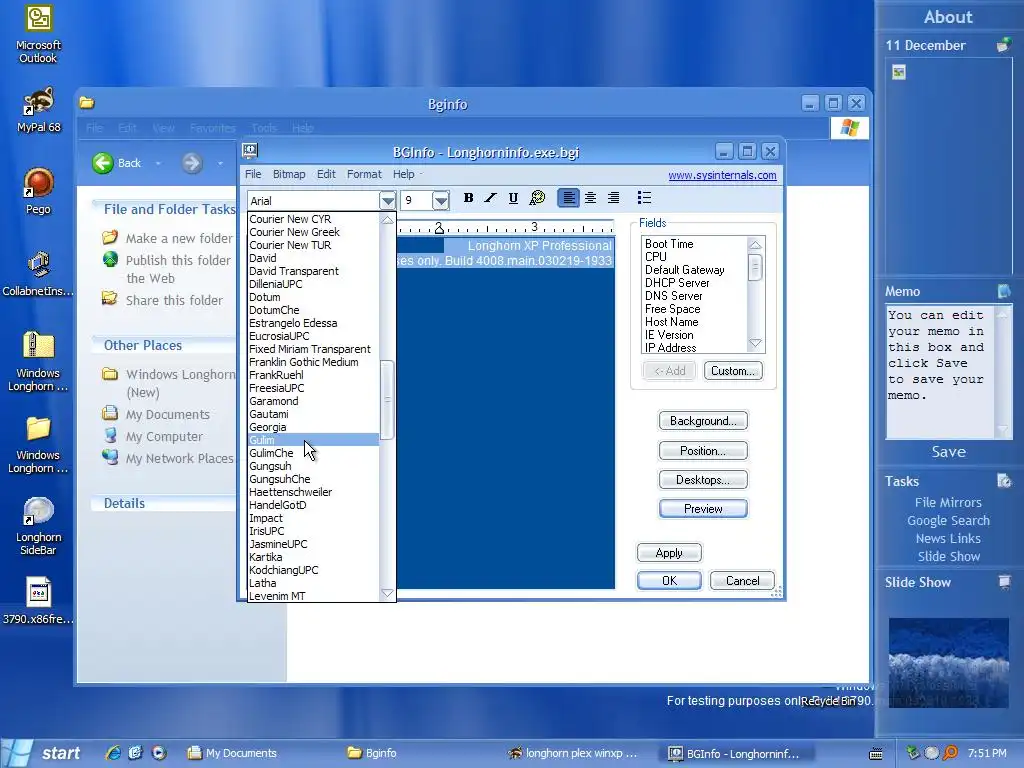The width and height of the screenshot is (1024, 768).
Task: Click the Back arrow in Bginfo explorer window
Action: [x=103, y=163]
